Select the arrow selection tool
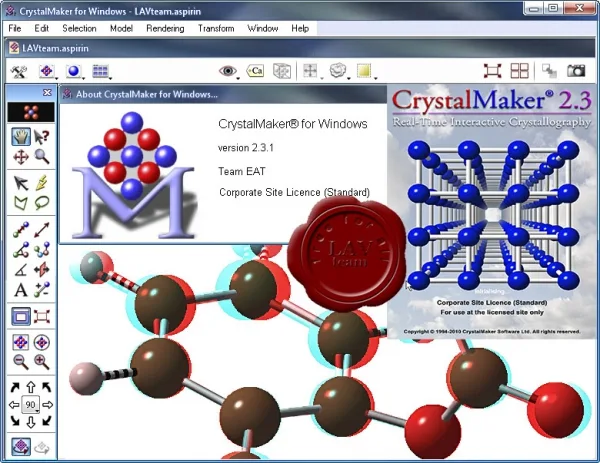Viewport: 600px width, 463px height. point(21,183)
